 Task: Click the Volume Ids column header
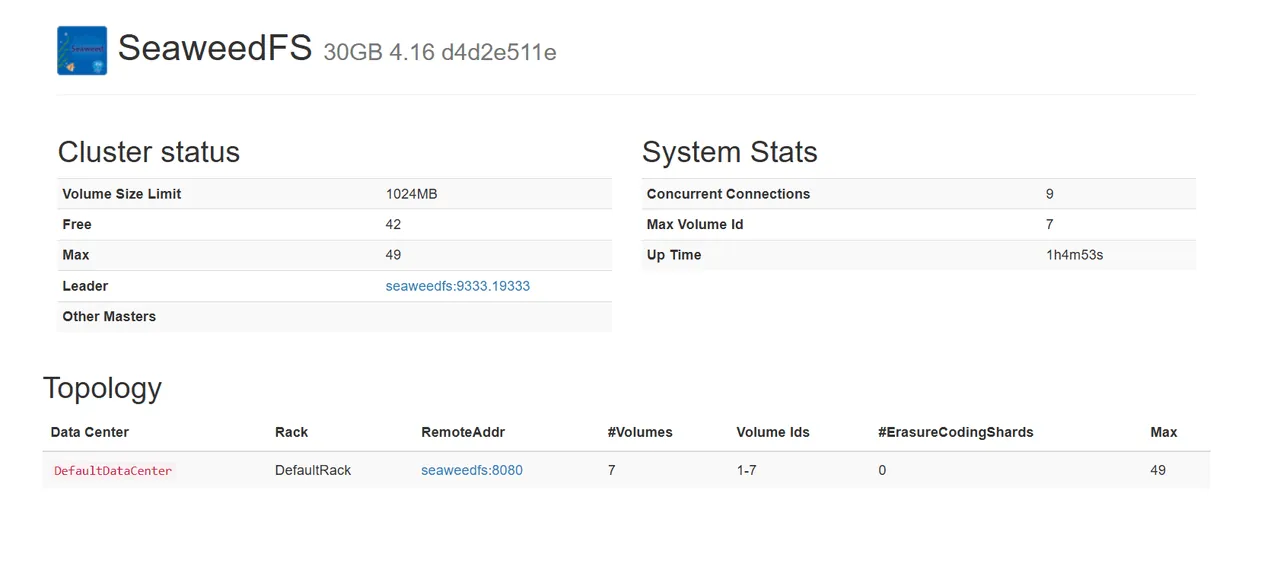click(773, 432)
